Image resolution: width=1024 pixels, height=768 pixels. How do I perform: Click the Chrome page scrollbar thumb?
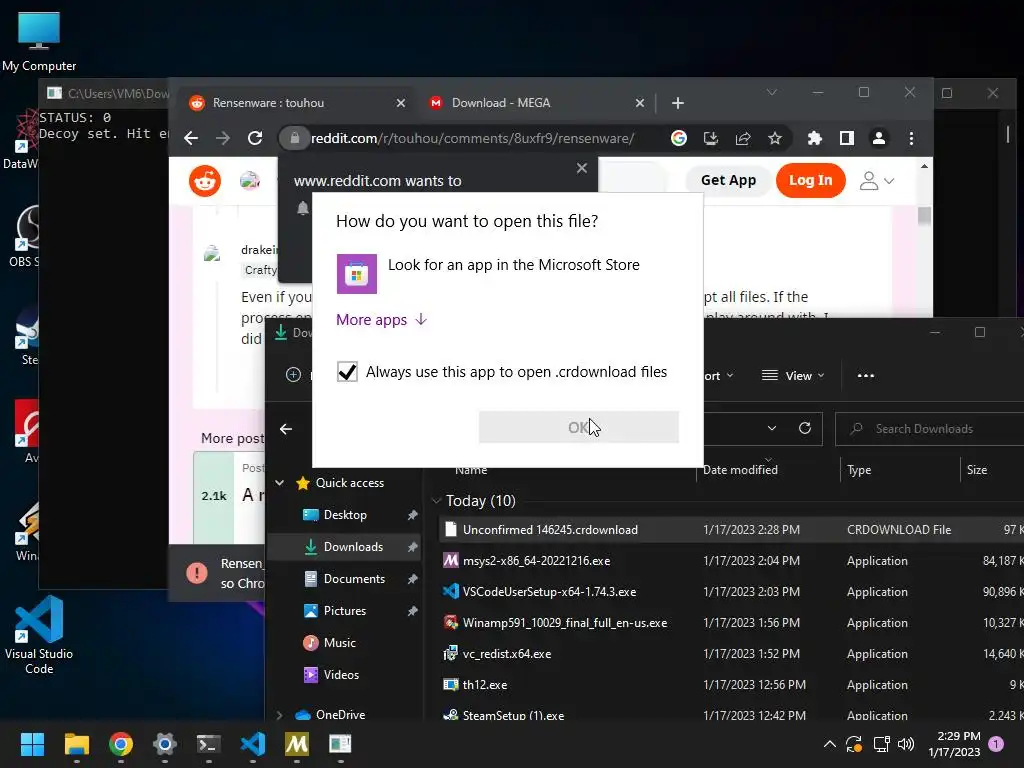click(924, 216)
